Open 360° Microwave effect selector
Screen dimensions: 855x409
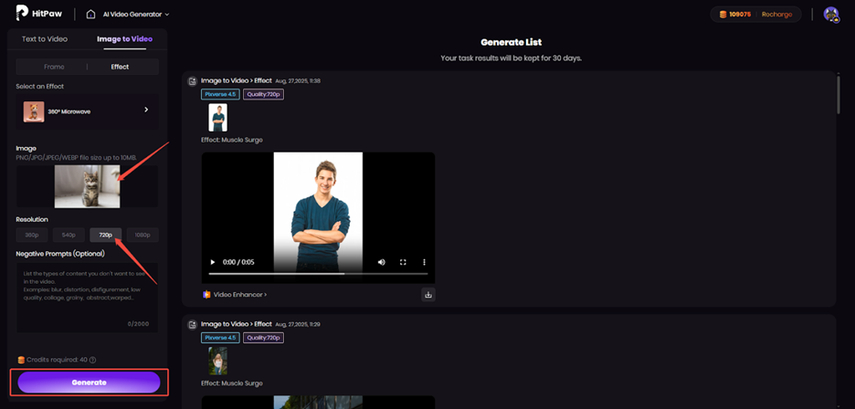coord(87,110)
